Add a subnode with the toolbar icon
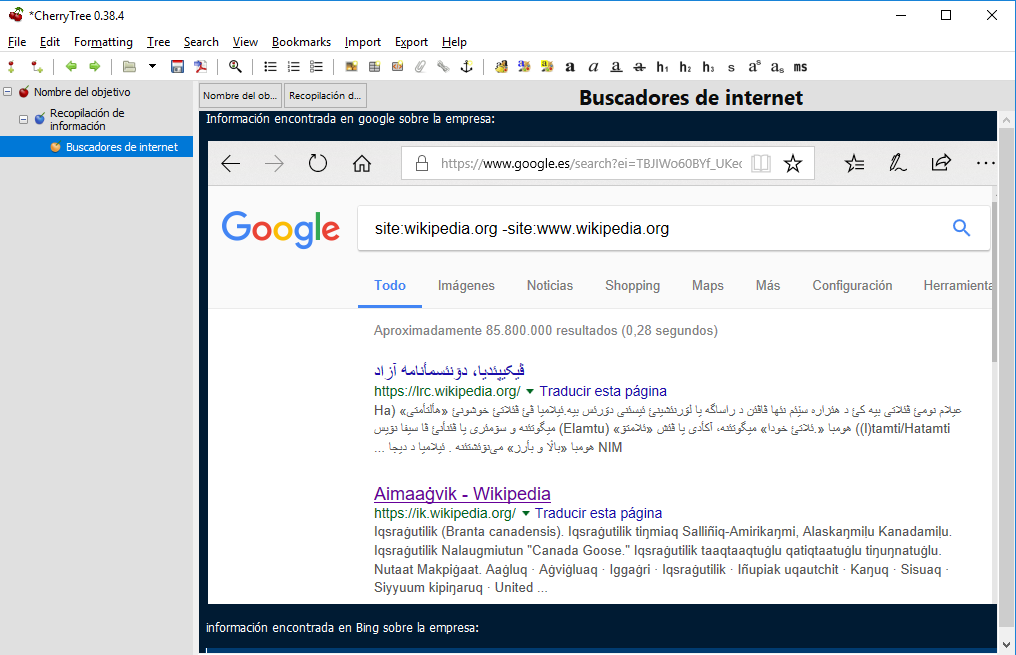 (36, 67)
